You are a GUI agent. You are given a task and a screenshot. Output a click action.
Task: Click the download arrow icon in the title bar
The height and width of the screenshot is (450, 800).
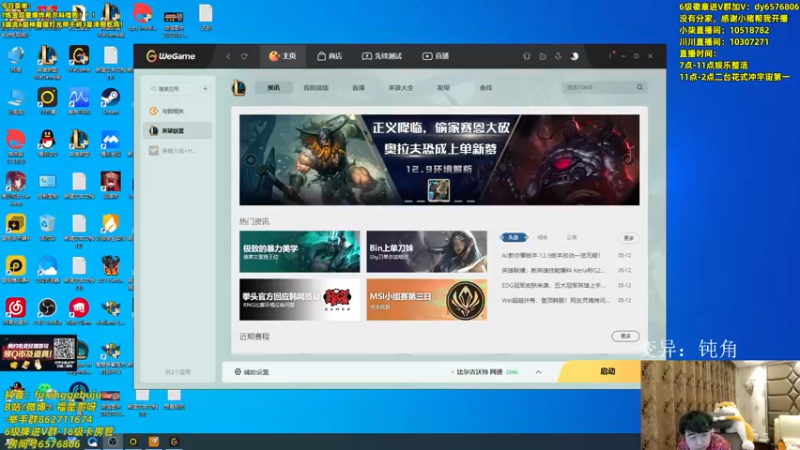558,56
